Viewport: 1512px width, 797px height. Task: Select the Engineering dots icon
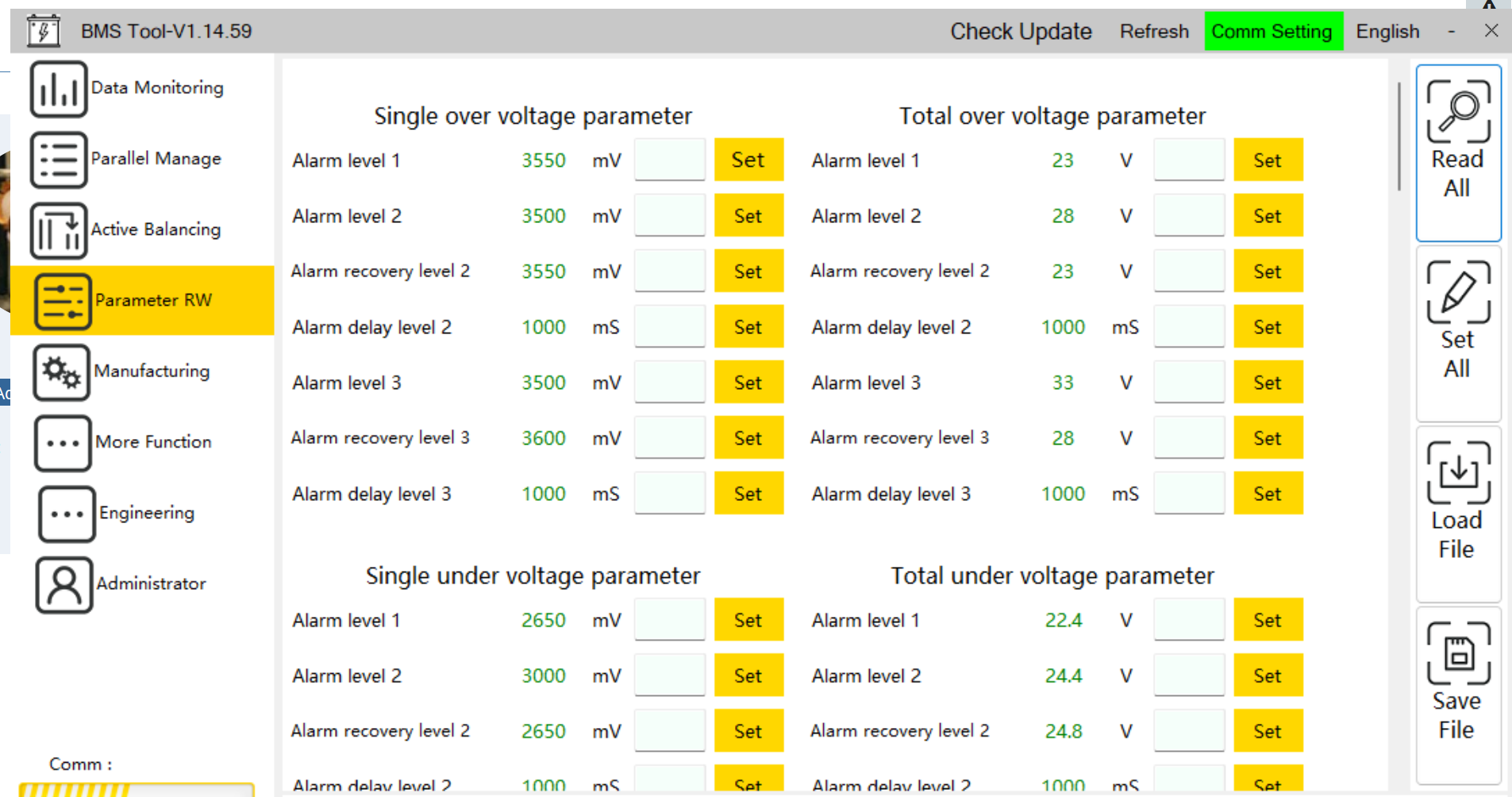coord(66,514)
